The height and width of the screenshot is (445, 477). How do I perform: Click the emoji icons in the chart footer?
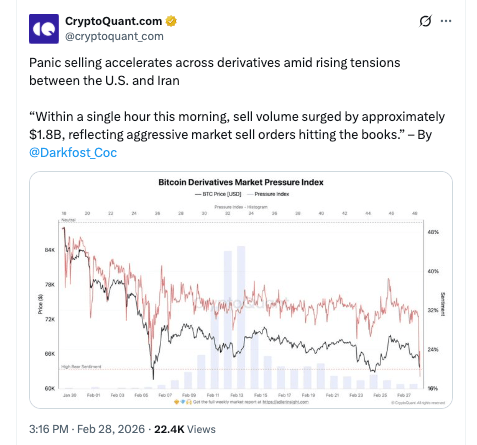click(x=183, y=402)
